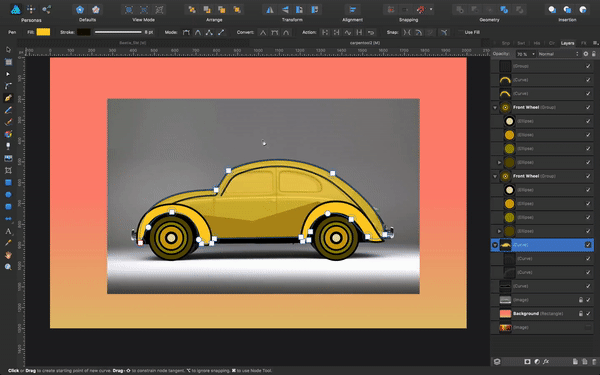Click the Close Curve action icon

(x=336, y=33)
